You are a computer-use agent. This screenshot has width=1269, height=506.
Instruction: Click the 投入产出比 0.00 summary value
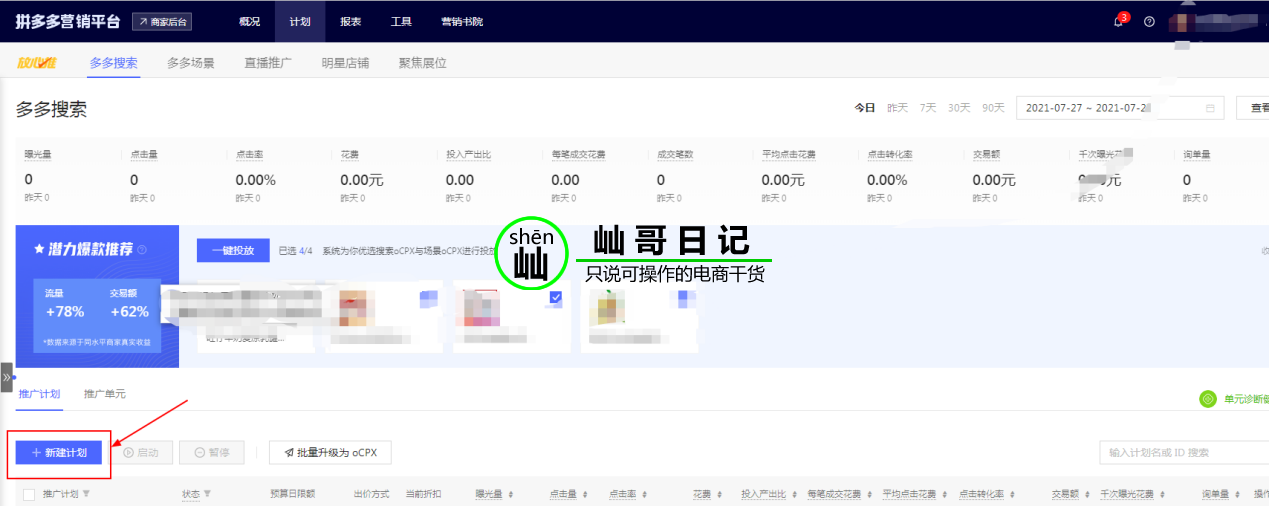(x=460, y=180)
